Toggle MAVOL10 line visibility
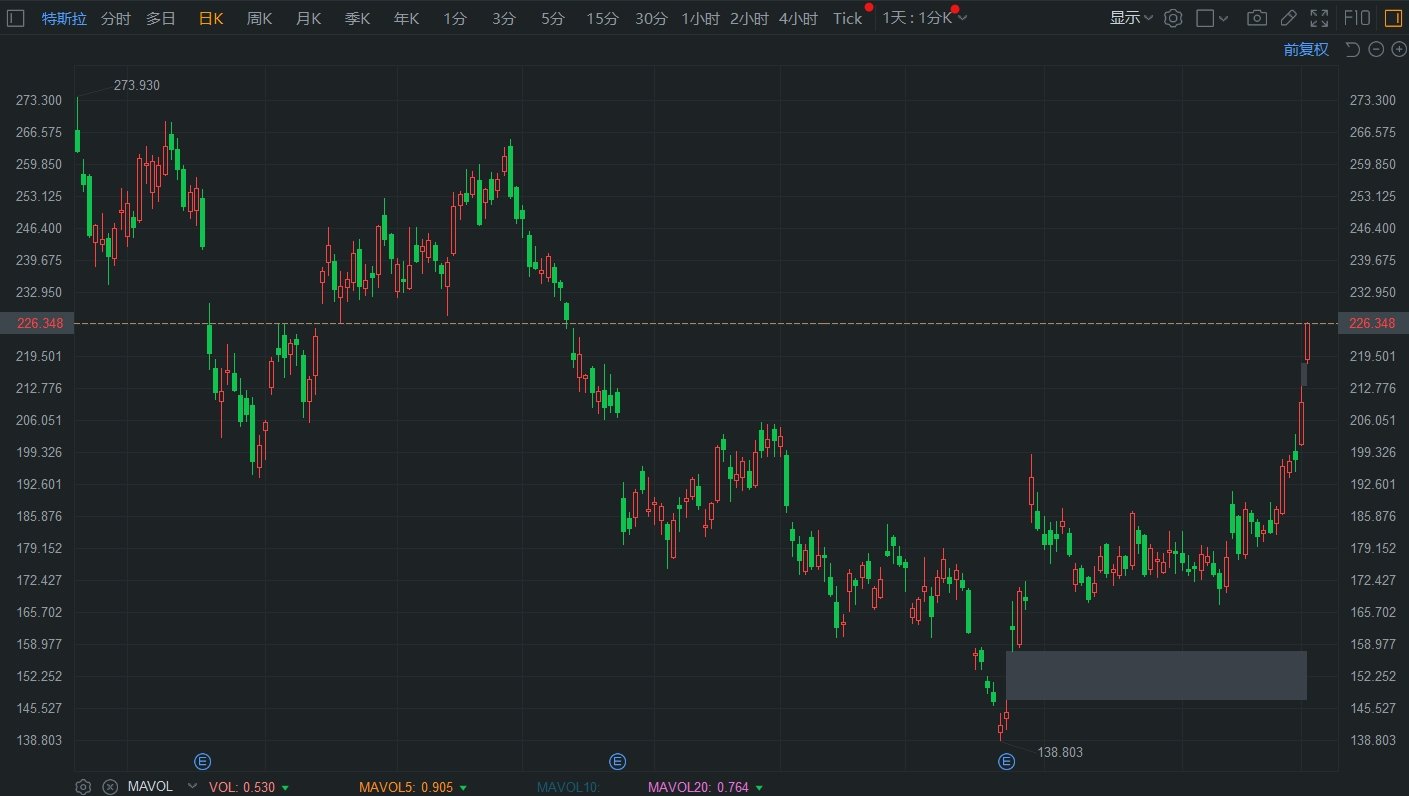Screen dimensions: 1409x796 point(567,787)
